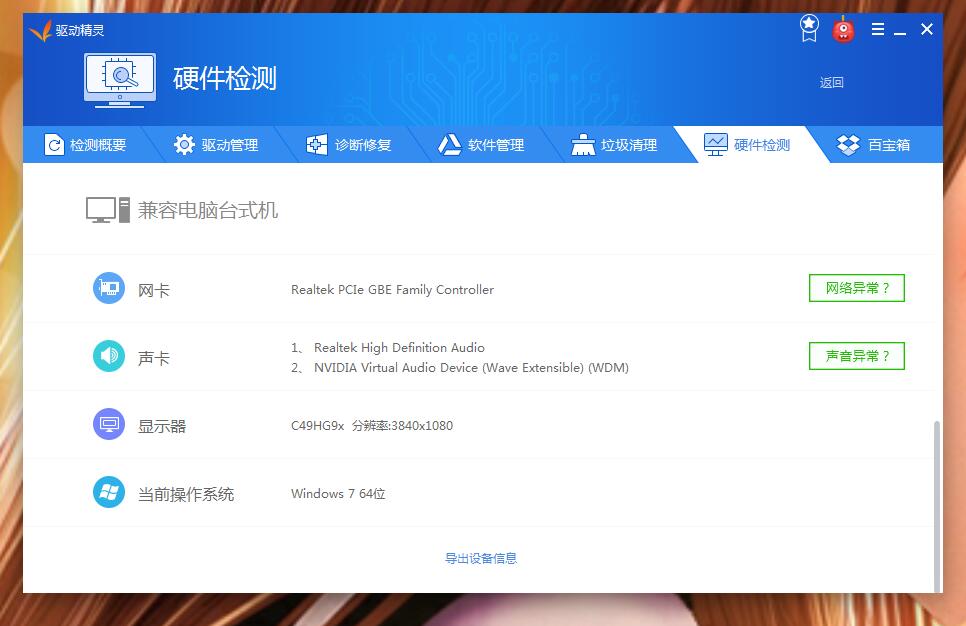
Task: Click the desktop computer icon beside 兼容电脑台式机
Action: [x=108, y=210]
